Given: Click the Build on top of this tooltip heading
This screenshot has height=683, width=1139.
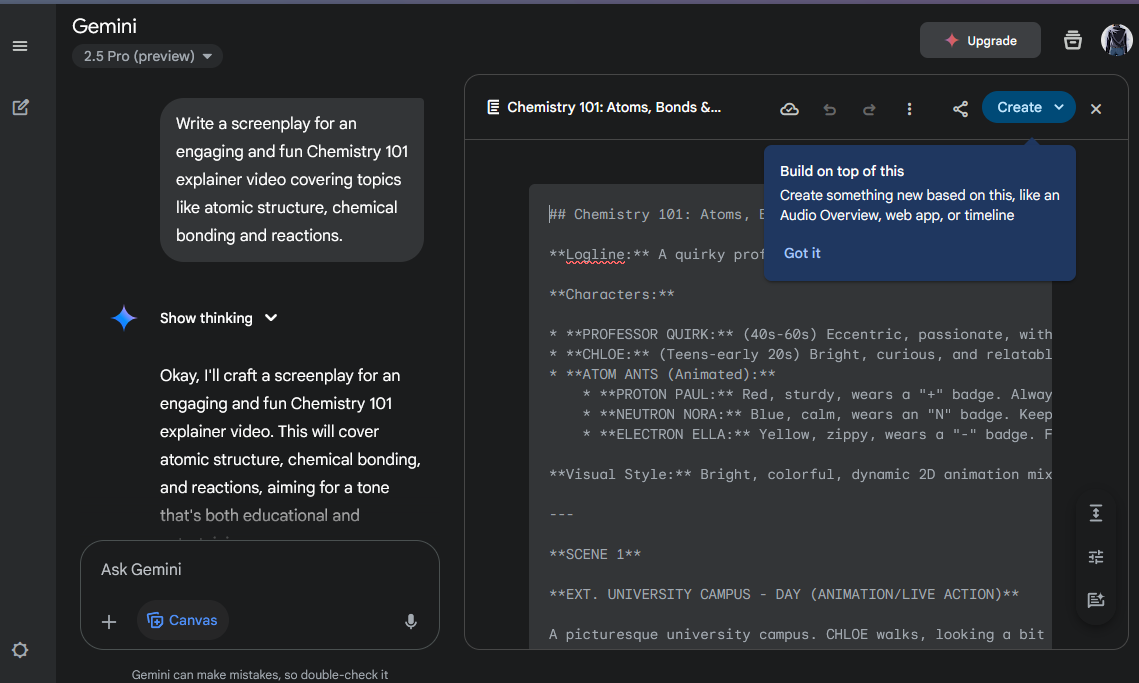Looking at the screenshot, I should click(x=842, y=171).
